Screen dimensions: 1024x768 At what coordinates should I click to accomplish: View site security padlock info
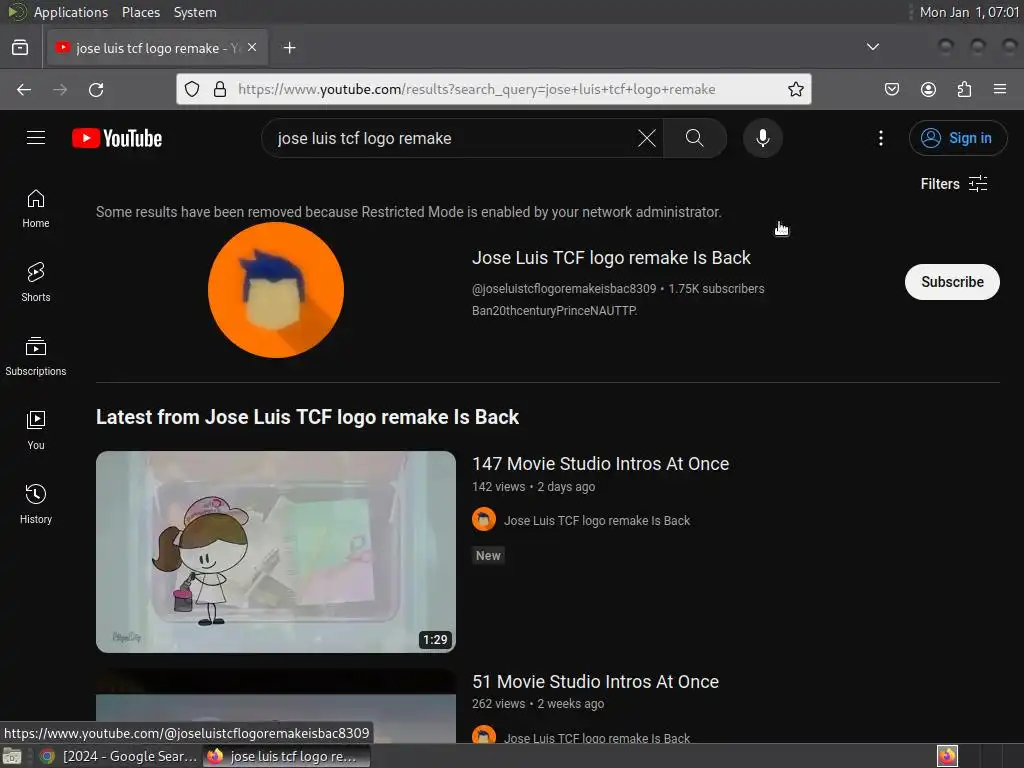[220, 89]
